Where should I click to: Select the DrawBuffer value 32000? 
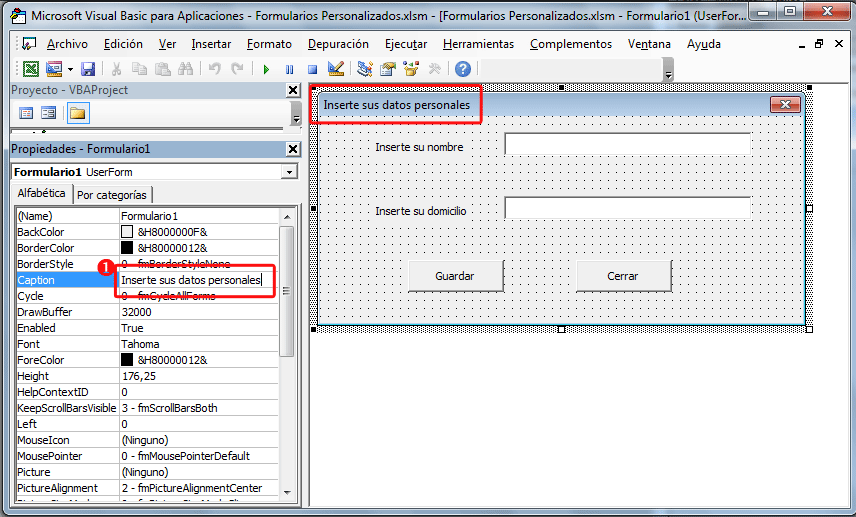(x=198, y=312)
